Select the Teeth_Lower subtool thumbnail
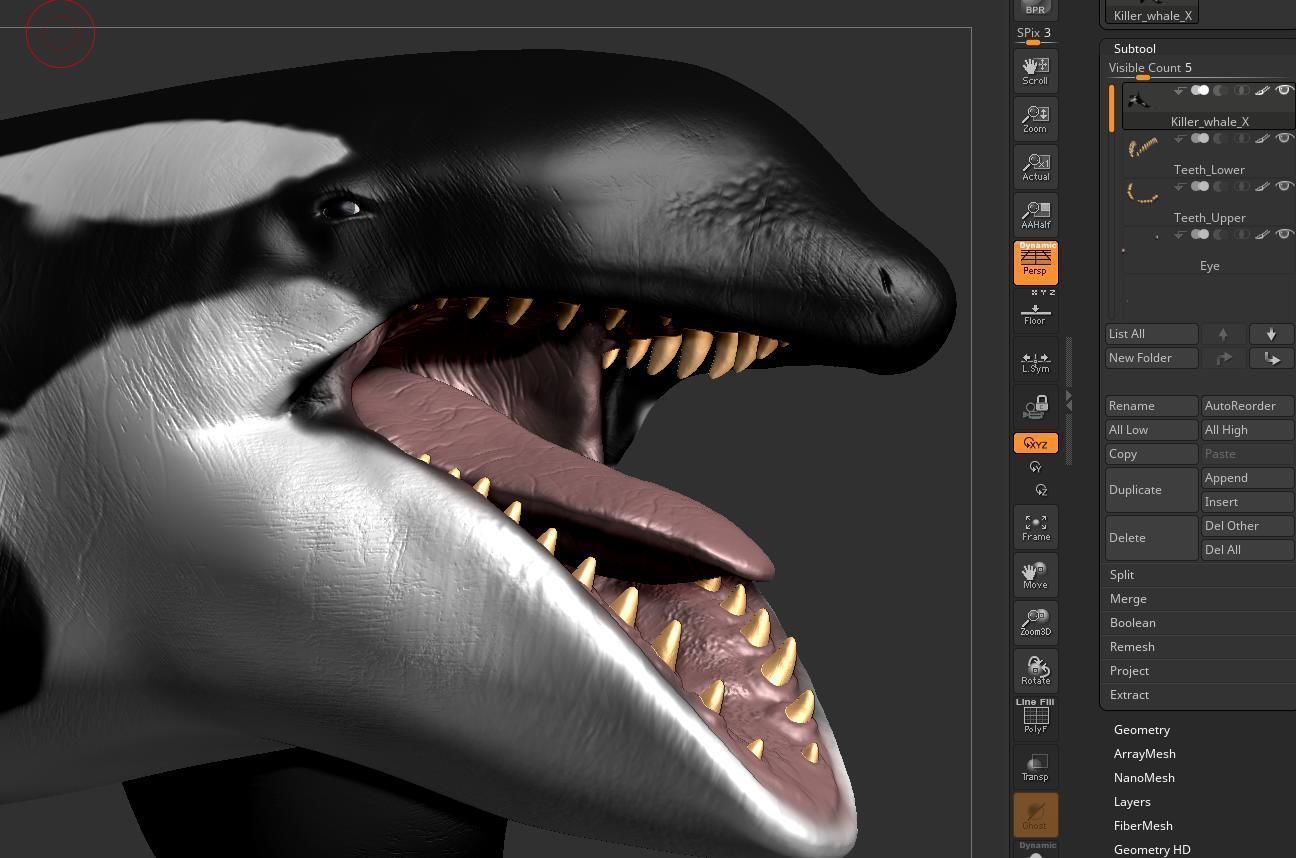The height and width of the screenshot is (858, 1296). click(1143, 149)
